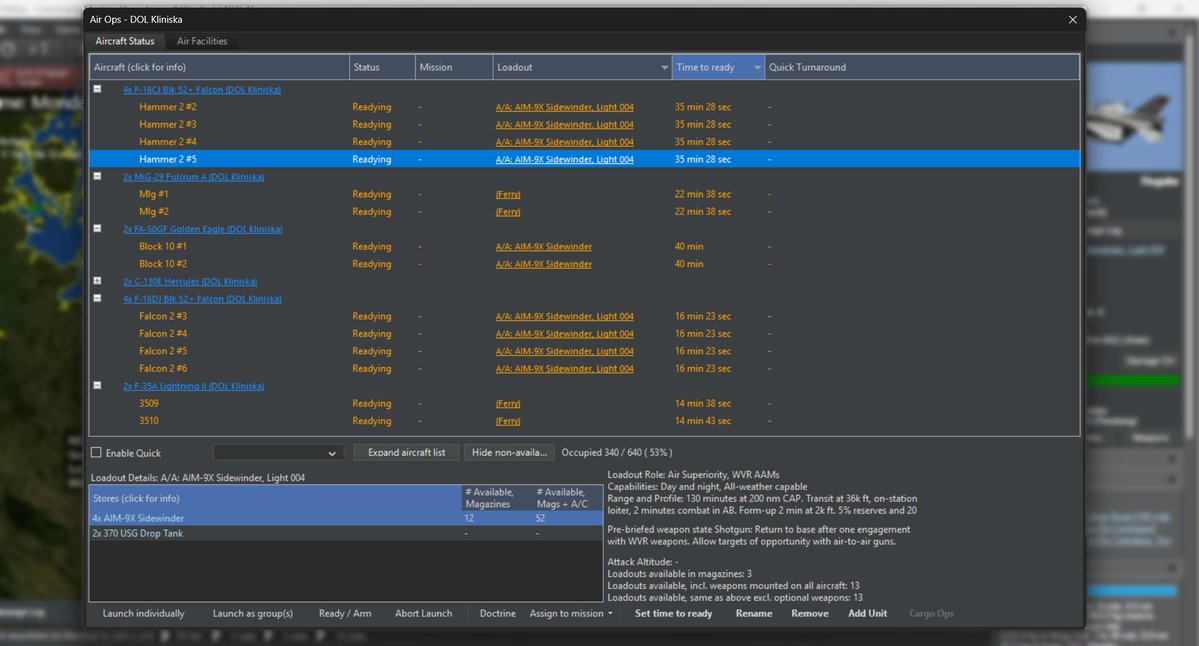Open 2x FA-50GF Golden Eagle link
1199x646 pixels.
click(203, 229)
